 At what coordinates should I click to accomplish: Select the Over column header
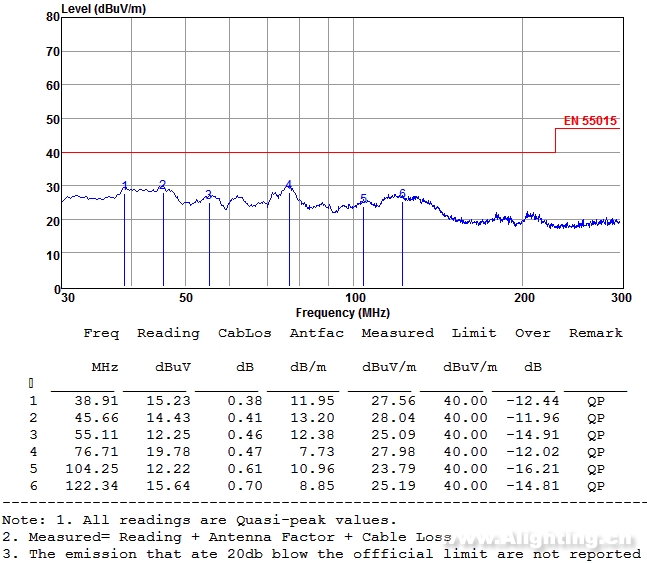coord(533,333)
